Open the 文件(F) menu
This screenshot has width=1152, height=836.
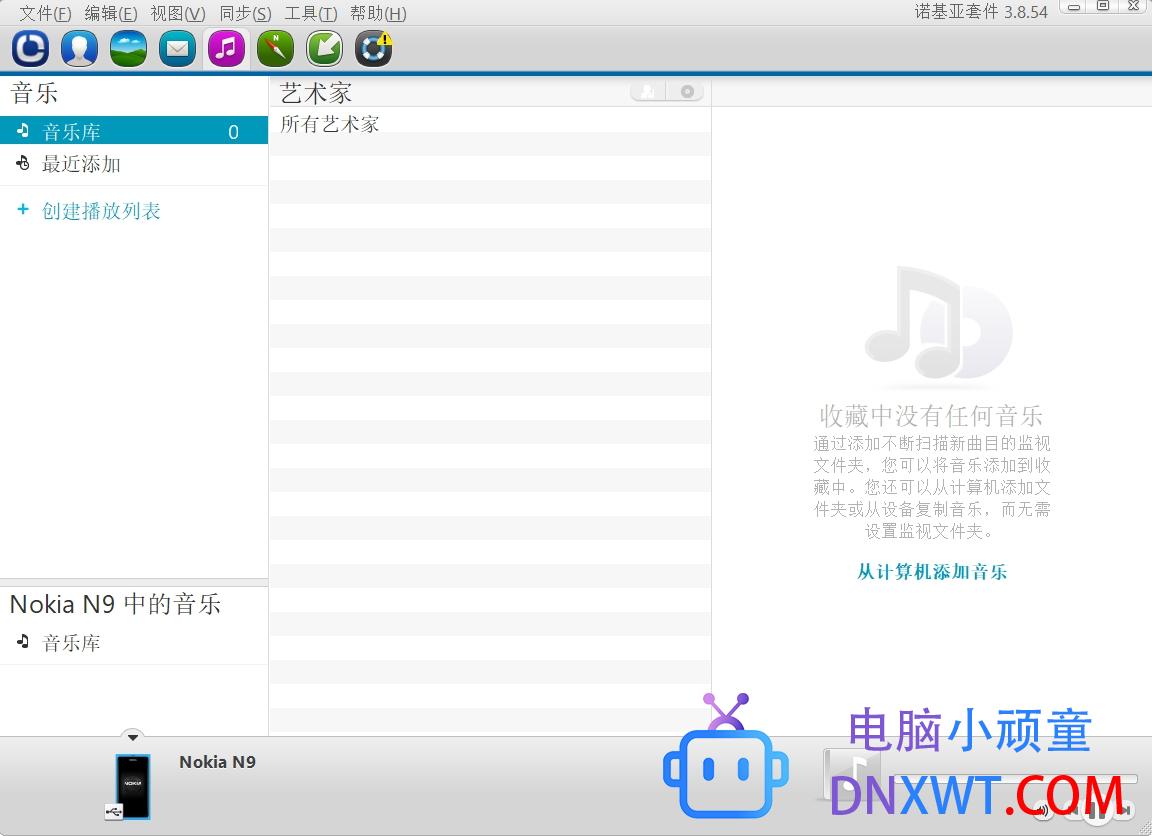pos(46,13)
